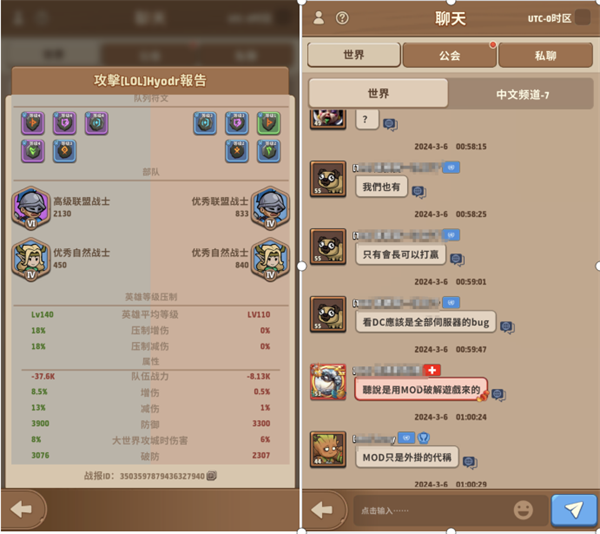The height and width of the screenshot is (534, 600).
Task: Tap the 聽說是用MOD破解遊戲來的 message bubble
Action: (x=421, y=389)
